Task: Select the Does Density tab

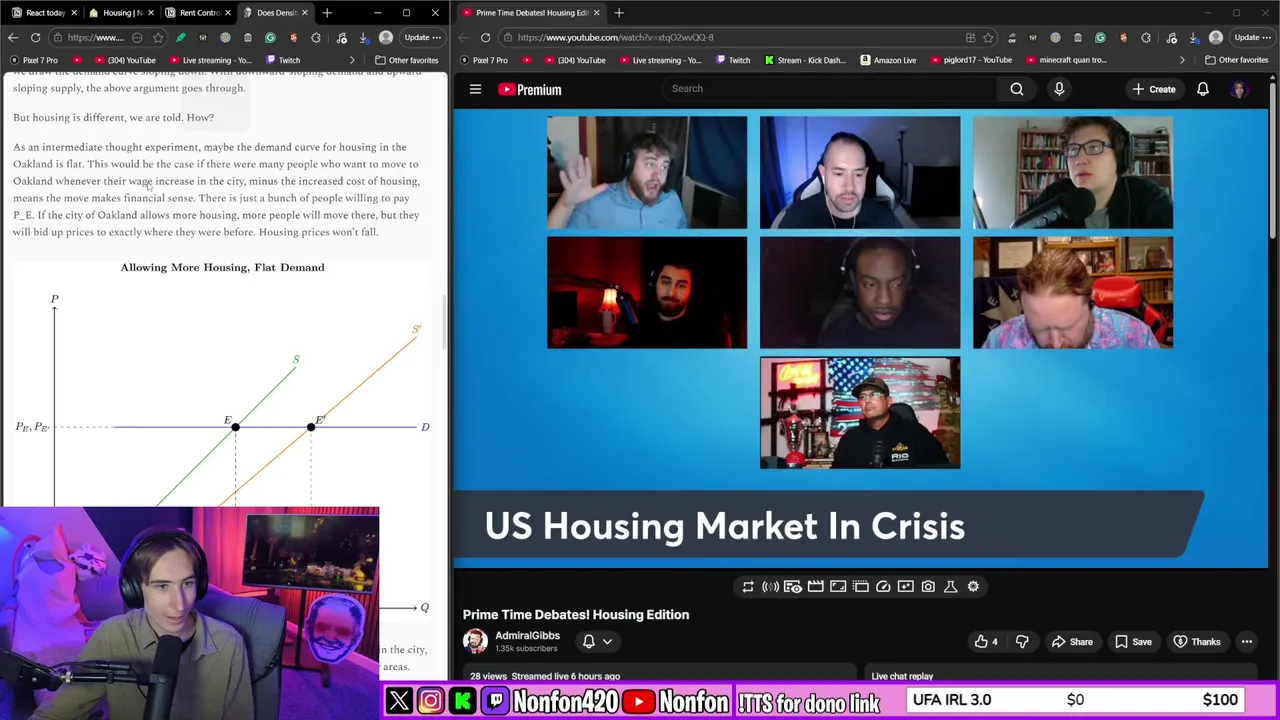Action: (275, 12)
